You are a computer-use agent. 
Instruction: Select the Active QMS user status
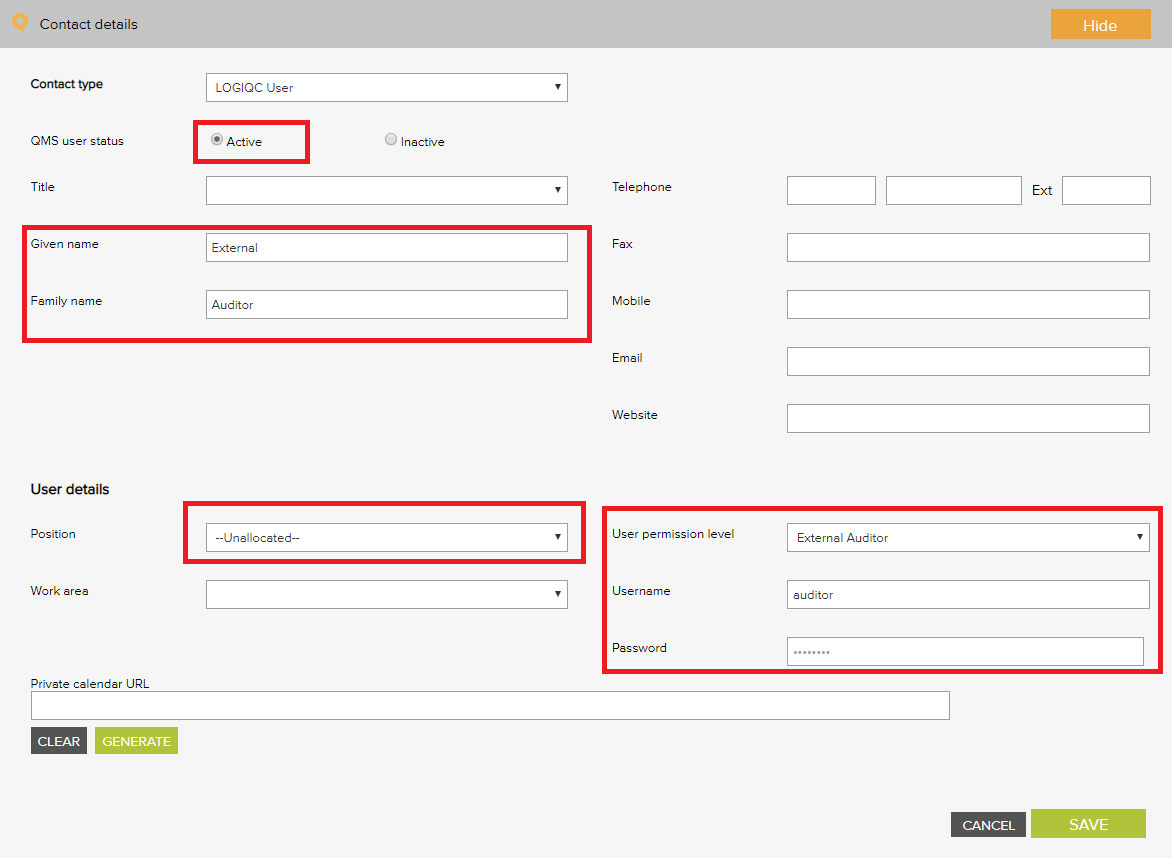(x=217, y=140)
